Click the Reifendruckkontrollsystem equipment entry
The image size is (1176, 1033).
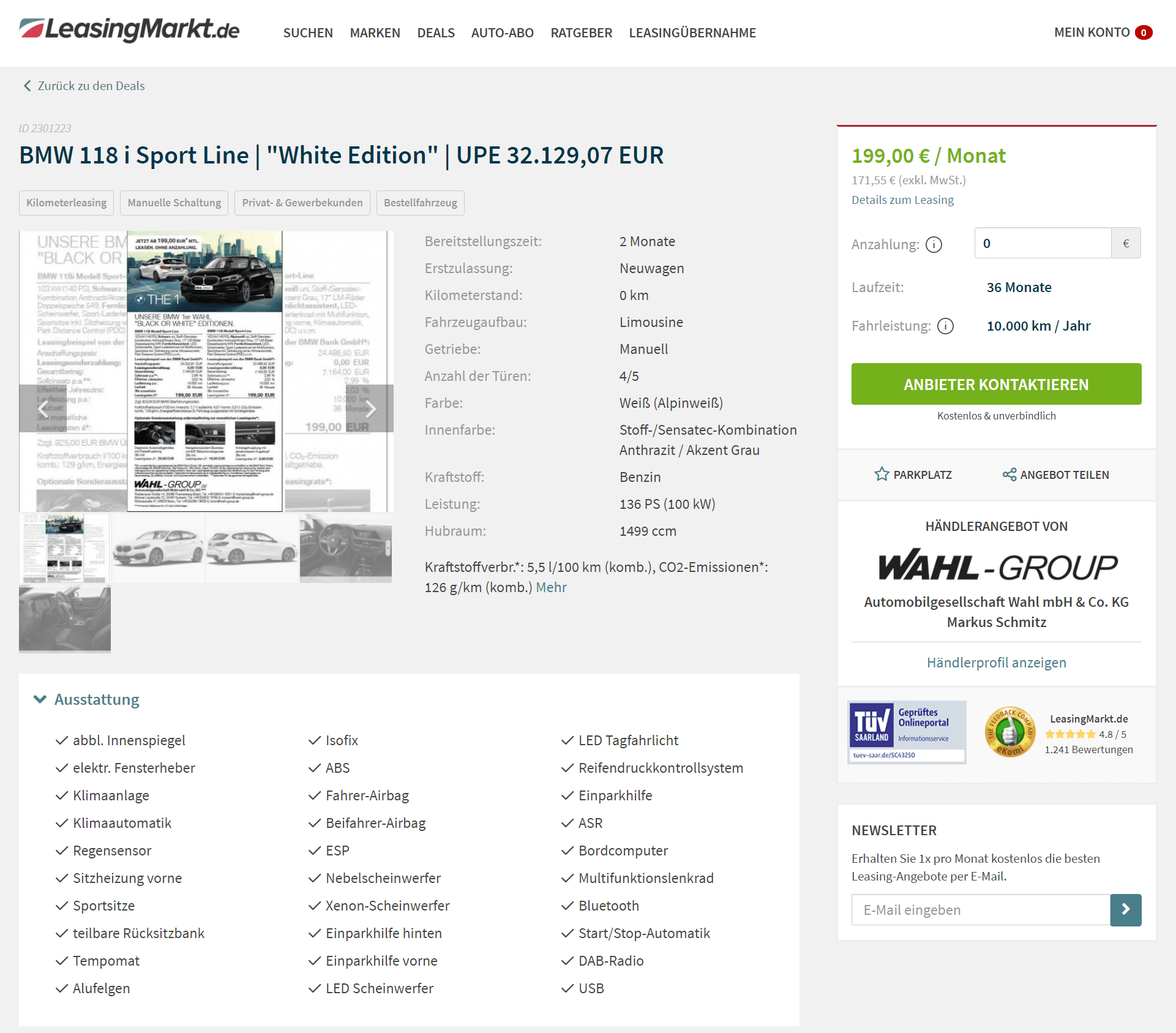[x=661, y=768]
